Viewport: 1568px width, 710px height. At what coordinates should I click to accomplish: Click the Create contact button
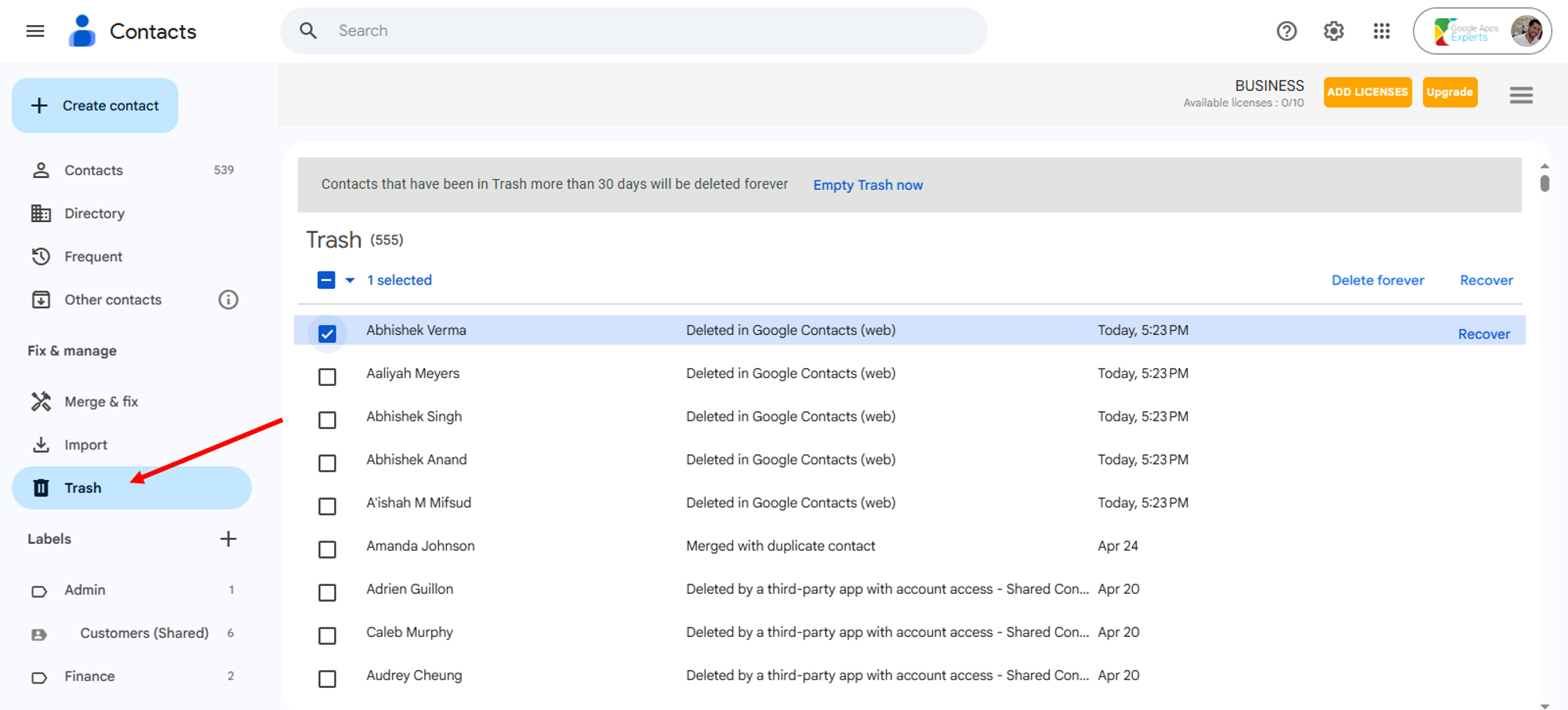[95, 106]
